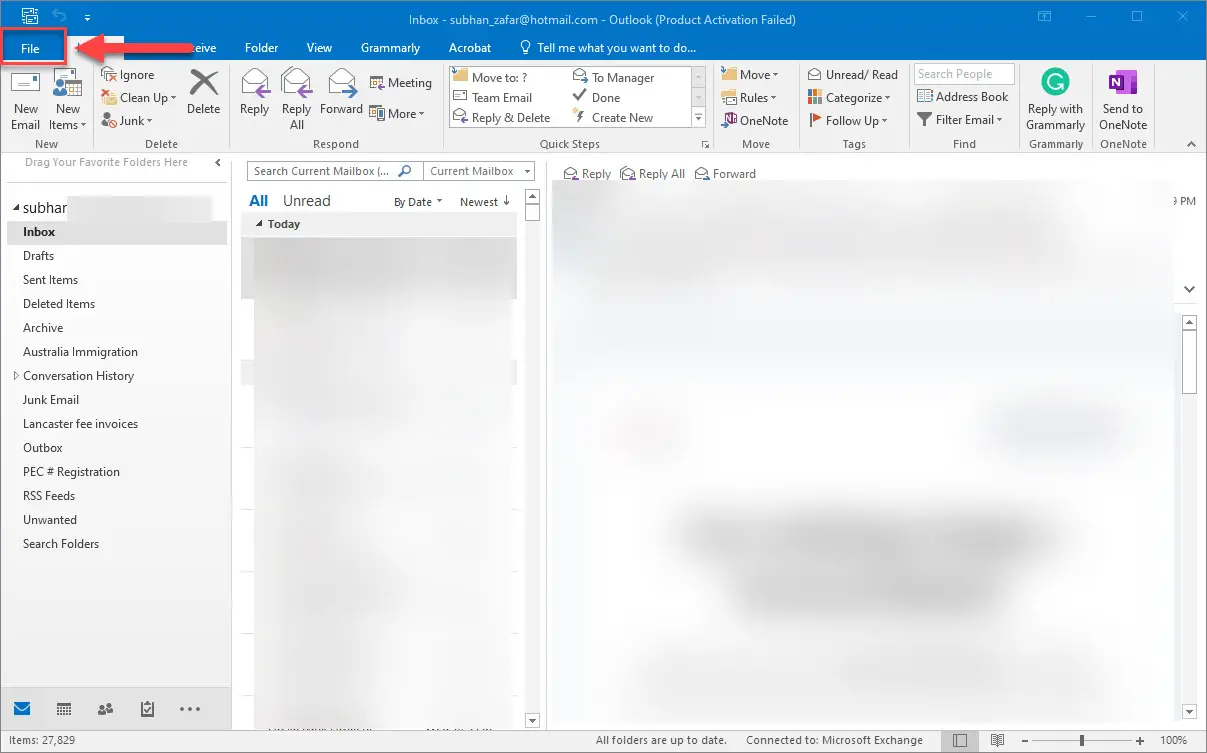Use the Reply & Delete quick step
This screenshot has width=1207, height=753.
click(x=501, y=117)
